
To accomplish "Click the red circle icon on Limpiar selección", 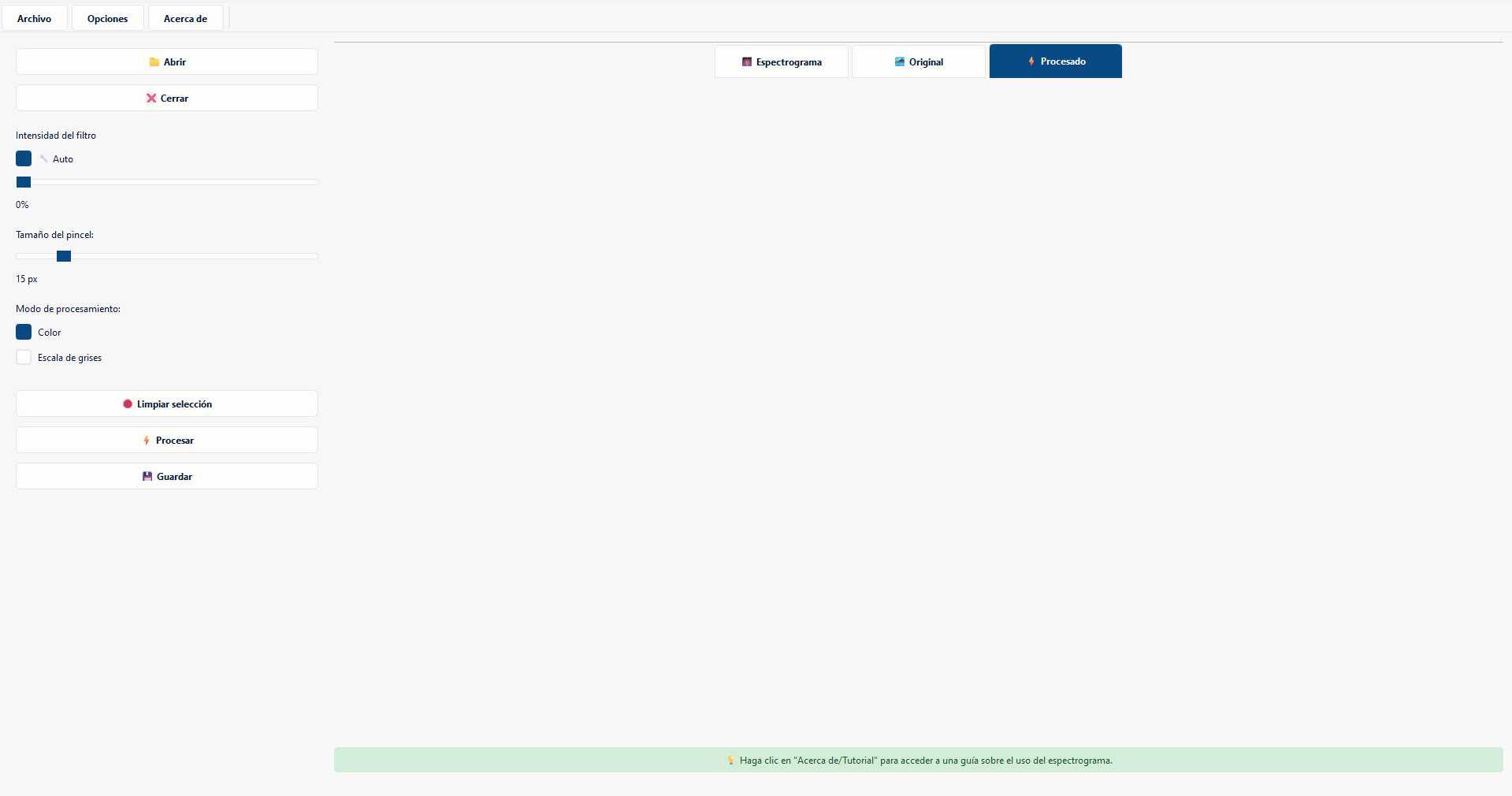I will click(x=128, y=404).
